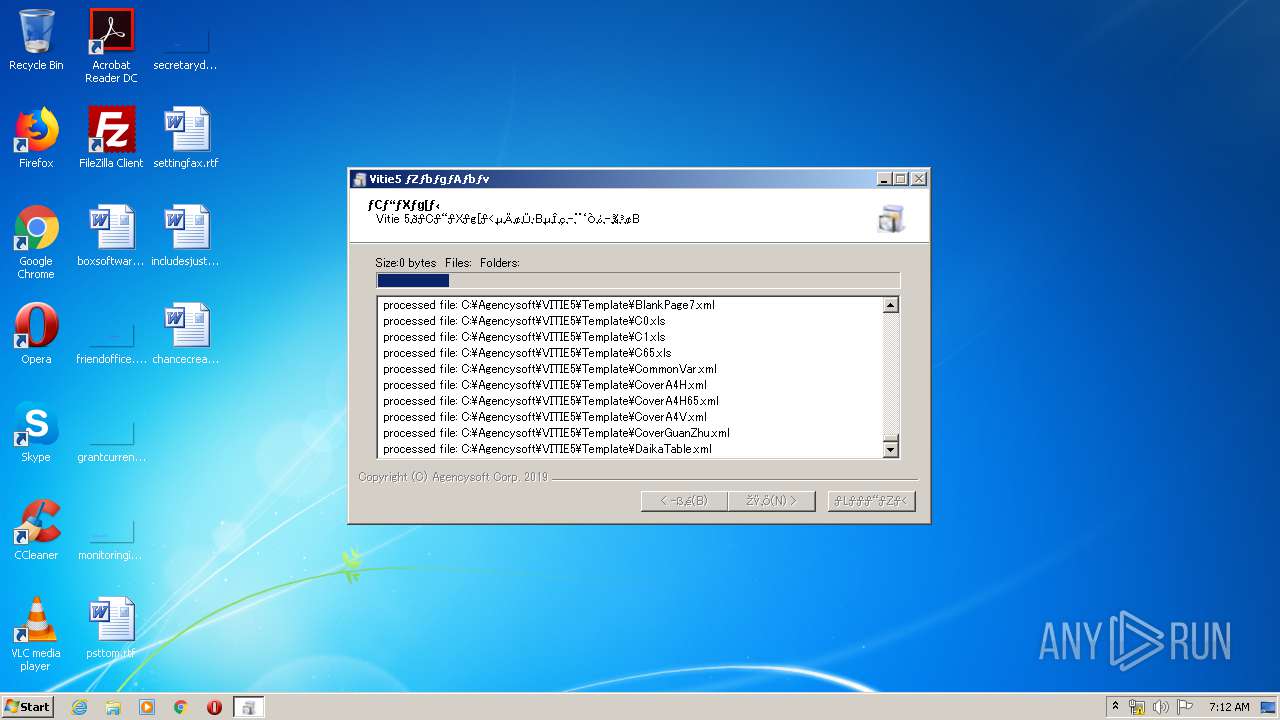This screenshot has height=720, width=1280.
Task: Click the Vitie5 setup progress bar
Action: click(638, 281)
